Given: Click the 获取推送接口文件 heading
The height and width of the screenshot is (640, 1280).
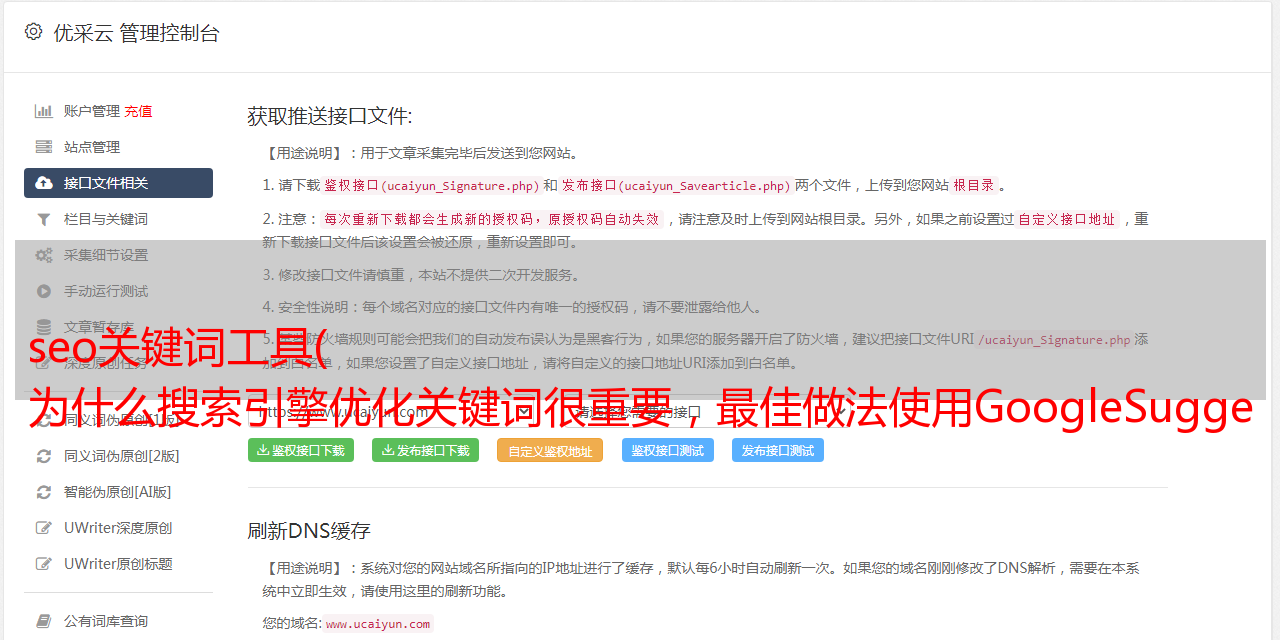Looking at the screenshot, I should tap(330, 116).
